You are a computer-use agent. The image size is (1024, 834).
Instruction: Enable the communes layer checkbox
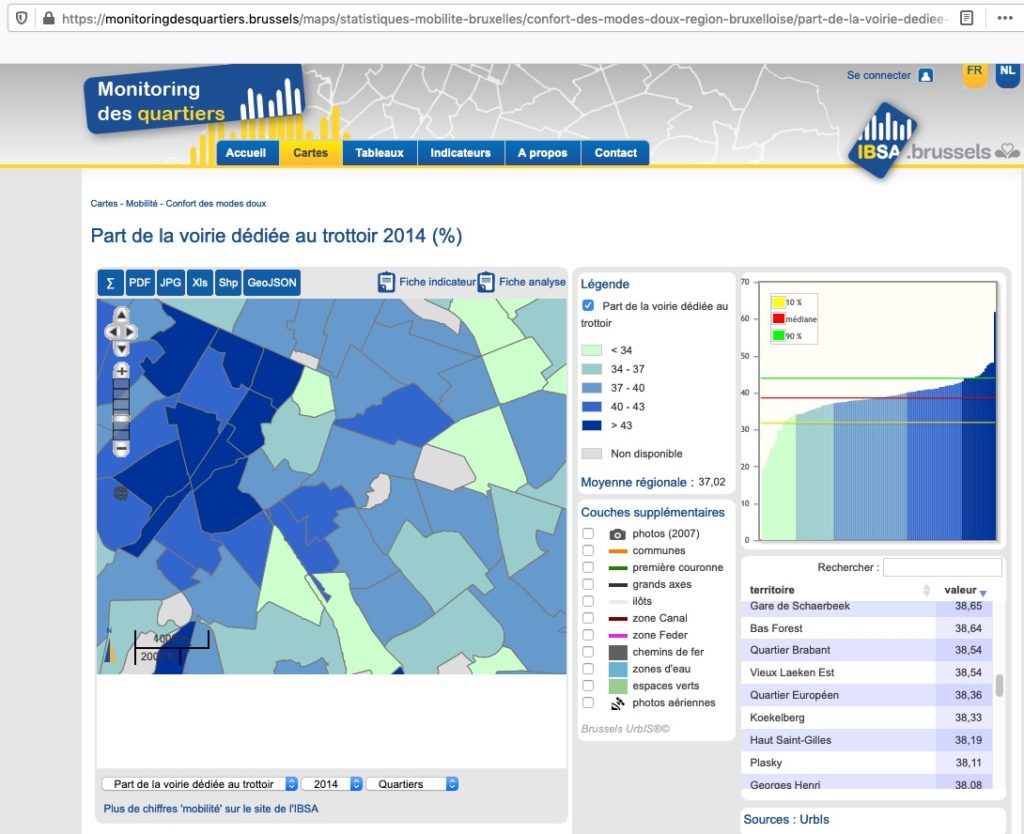588,551
